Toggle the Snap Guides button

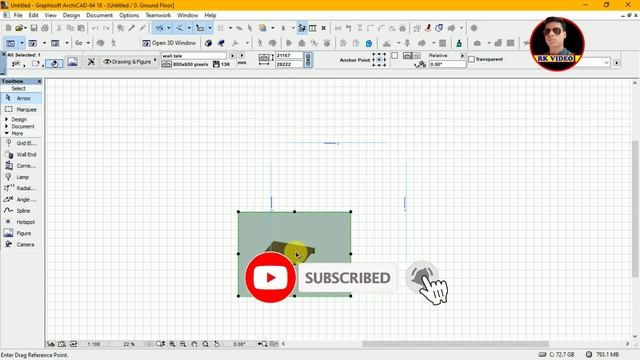click(x=180, y=28)
